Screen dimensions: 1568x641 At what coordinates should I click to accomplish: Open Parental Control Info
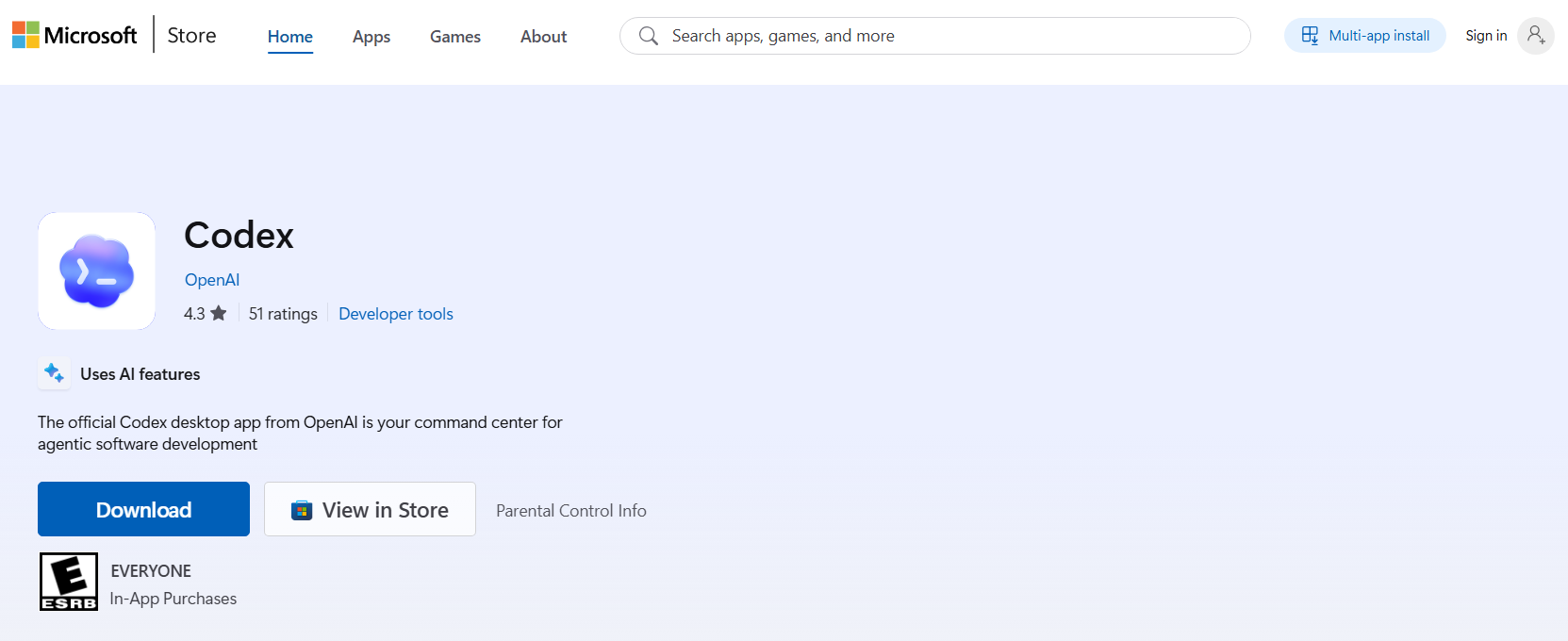coord(571,511)
